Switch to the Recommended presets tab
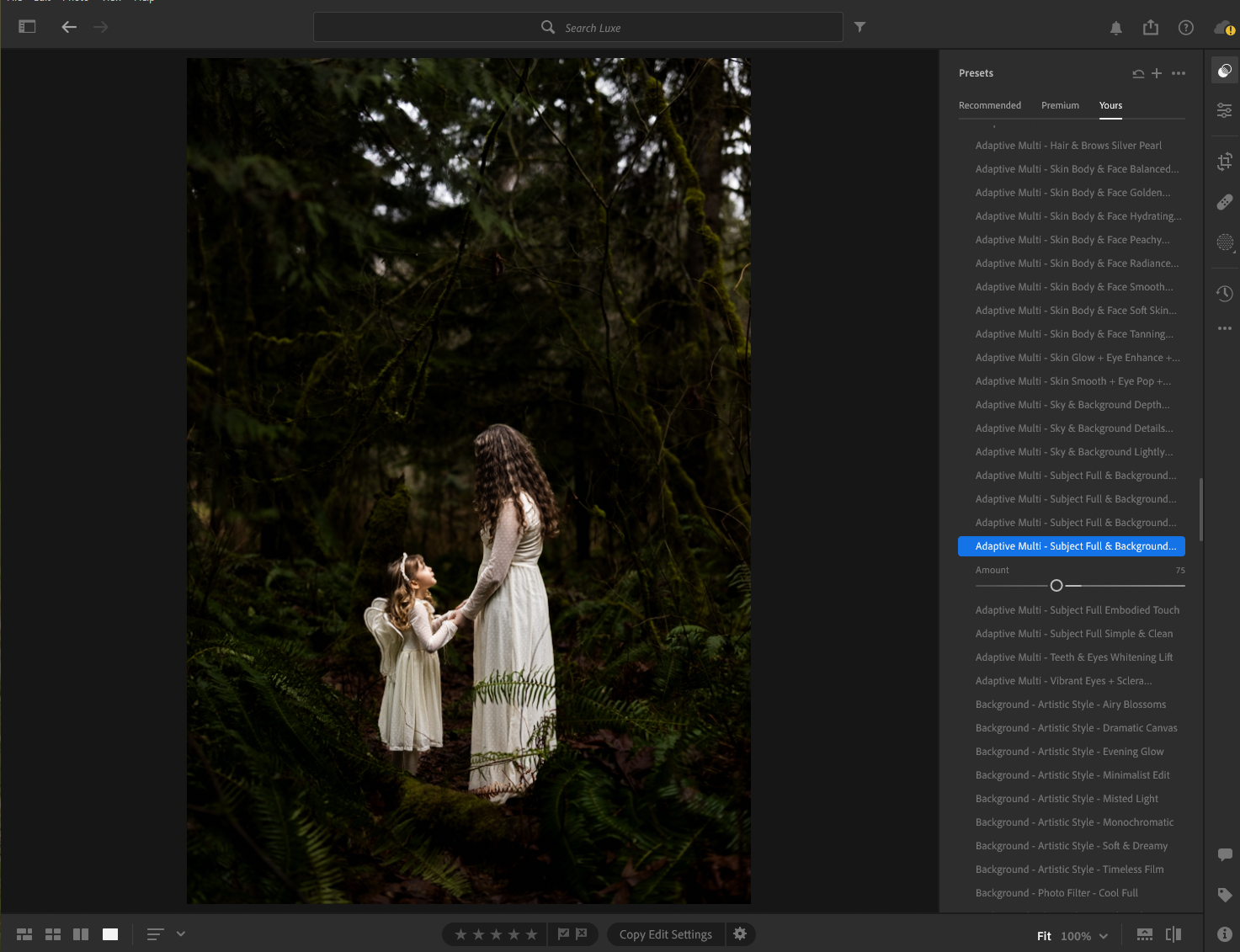This screenshot has width=1240, height=952. 990,105
